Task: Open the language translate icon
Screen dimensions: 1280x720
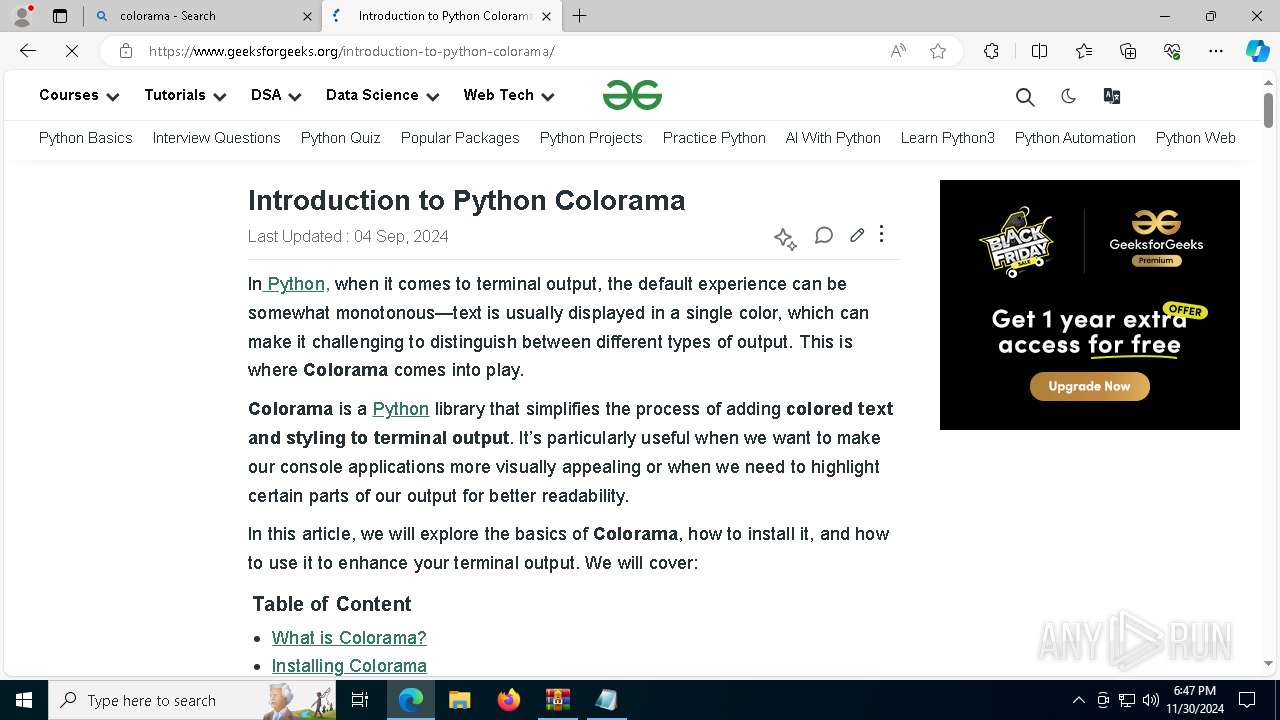Action: [x=1111, y=96]
